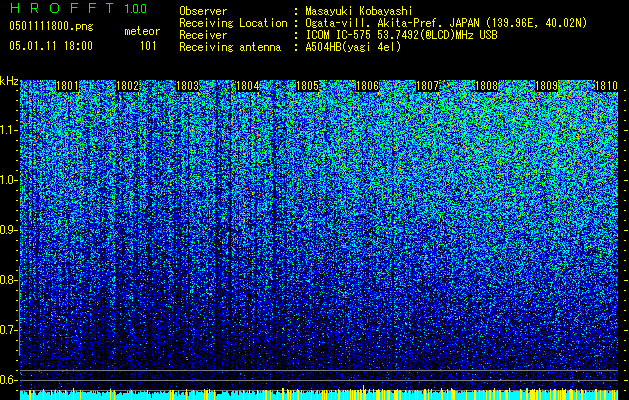Click the Receiving Location label
Screen dimensions: 629x400
(233, 23)
